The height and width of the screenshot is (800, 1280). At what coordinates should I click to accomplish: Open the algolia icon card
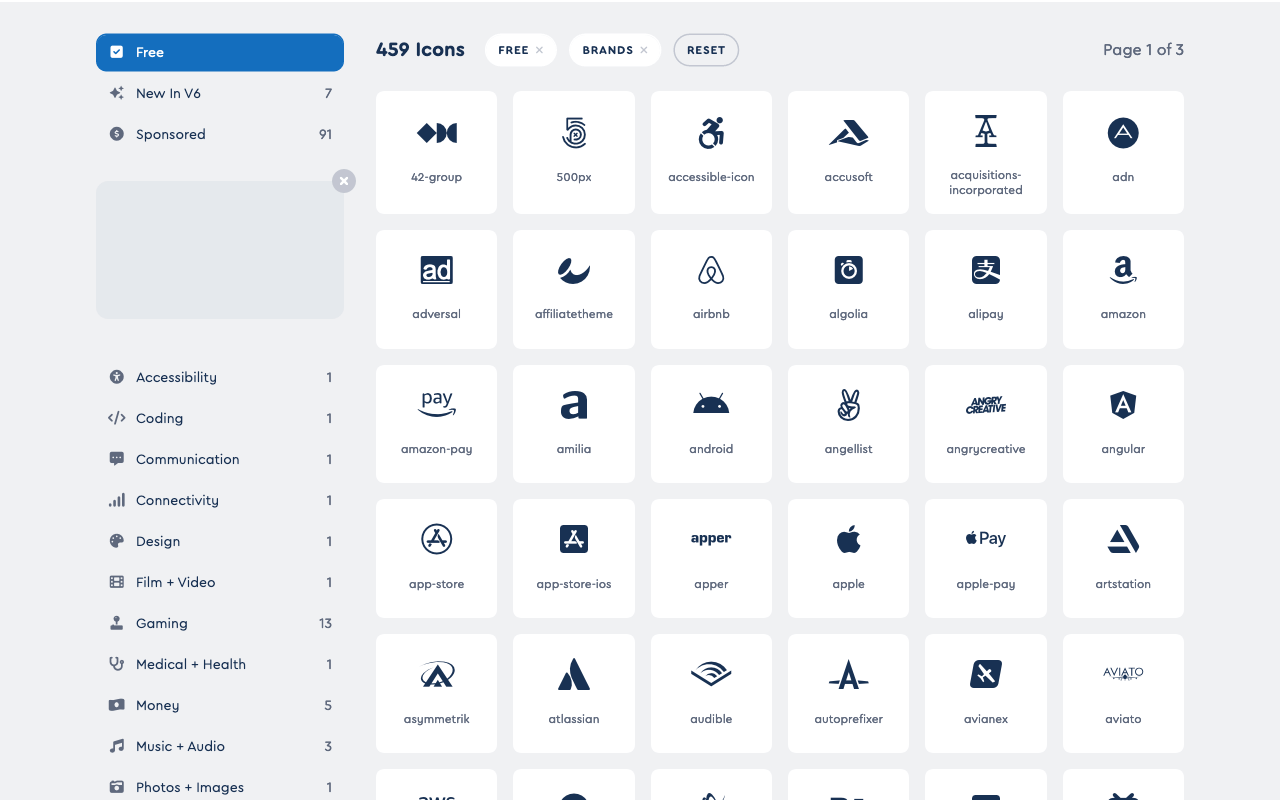[x=848, y=289]
